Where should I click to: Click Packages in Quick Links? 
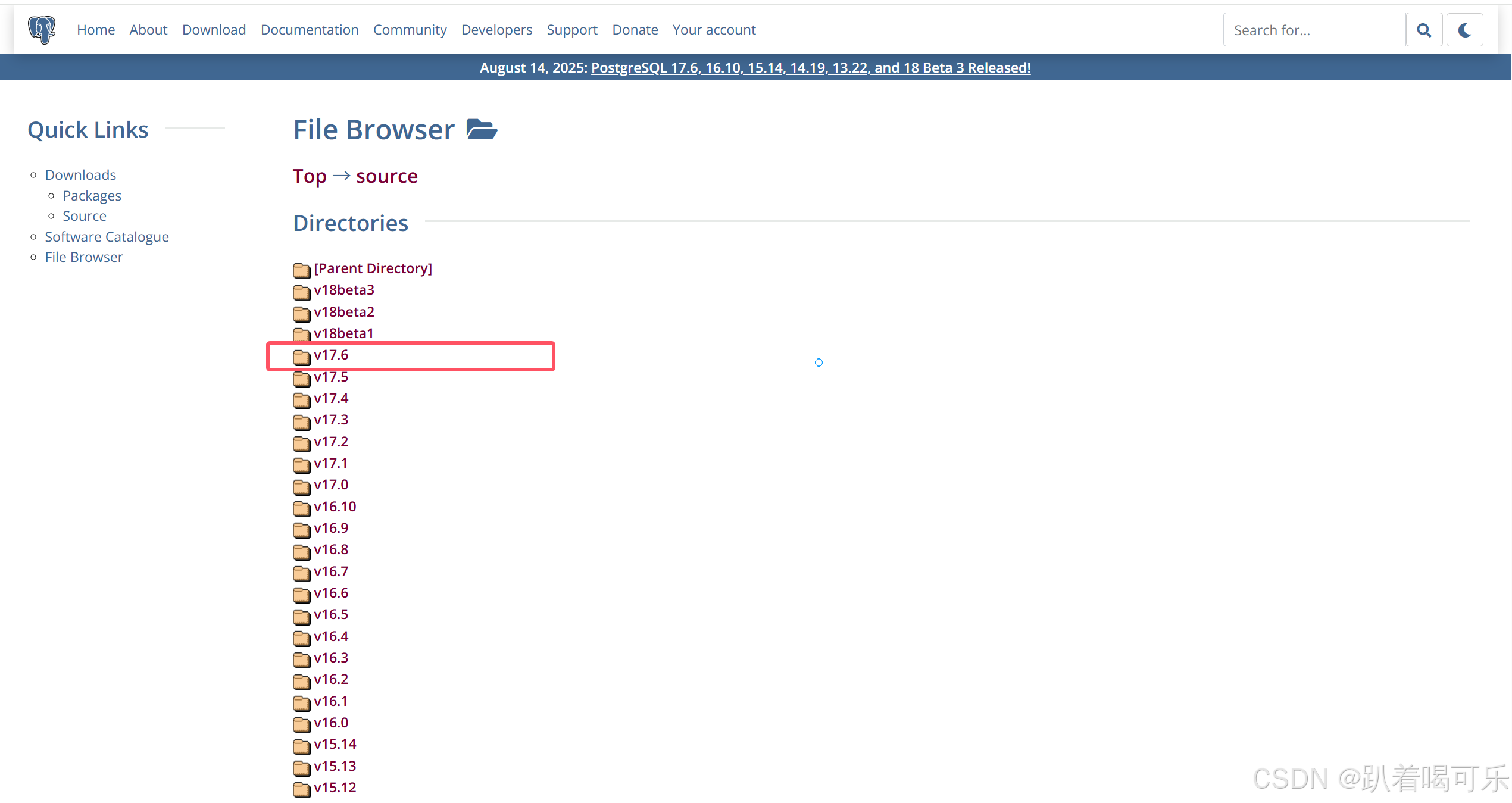92,196
